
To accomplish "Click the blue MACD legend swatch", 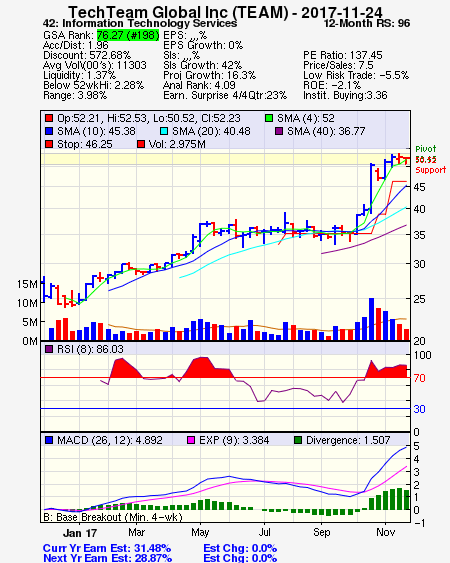I will point(49,440).
